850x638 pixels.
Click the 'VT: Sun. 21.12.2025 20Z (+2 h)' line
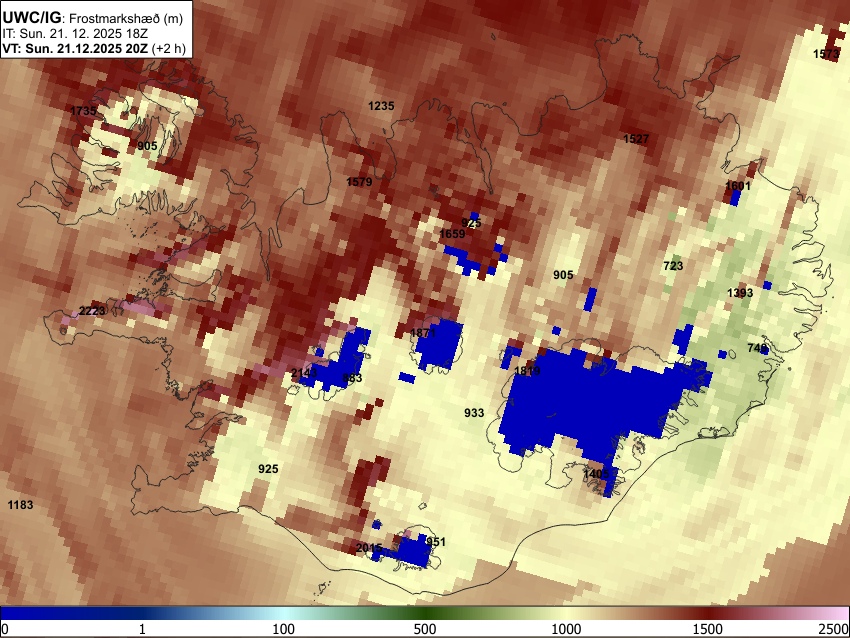coord(94,48)
